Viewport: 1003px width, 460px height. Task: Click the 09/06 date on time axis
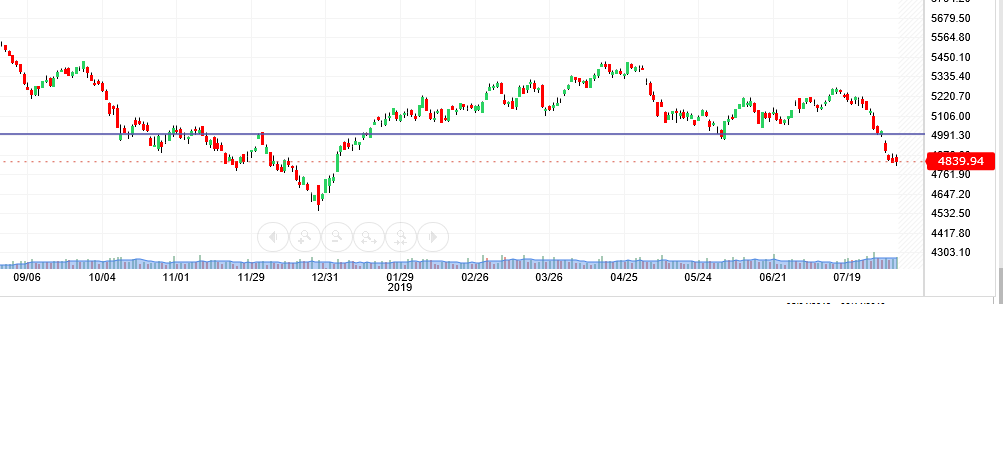point(27,277)
